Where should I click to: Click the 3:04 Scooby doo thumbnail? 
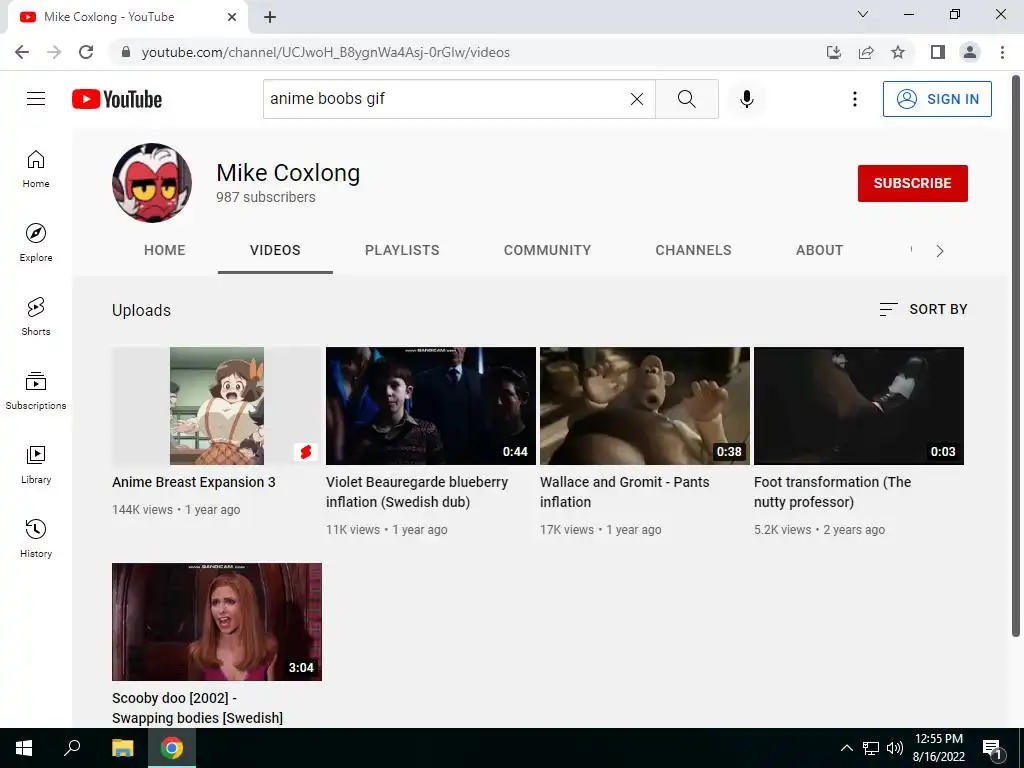[x=217, y=622]
